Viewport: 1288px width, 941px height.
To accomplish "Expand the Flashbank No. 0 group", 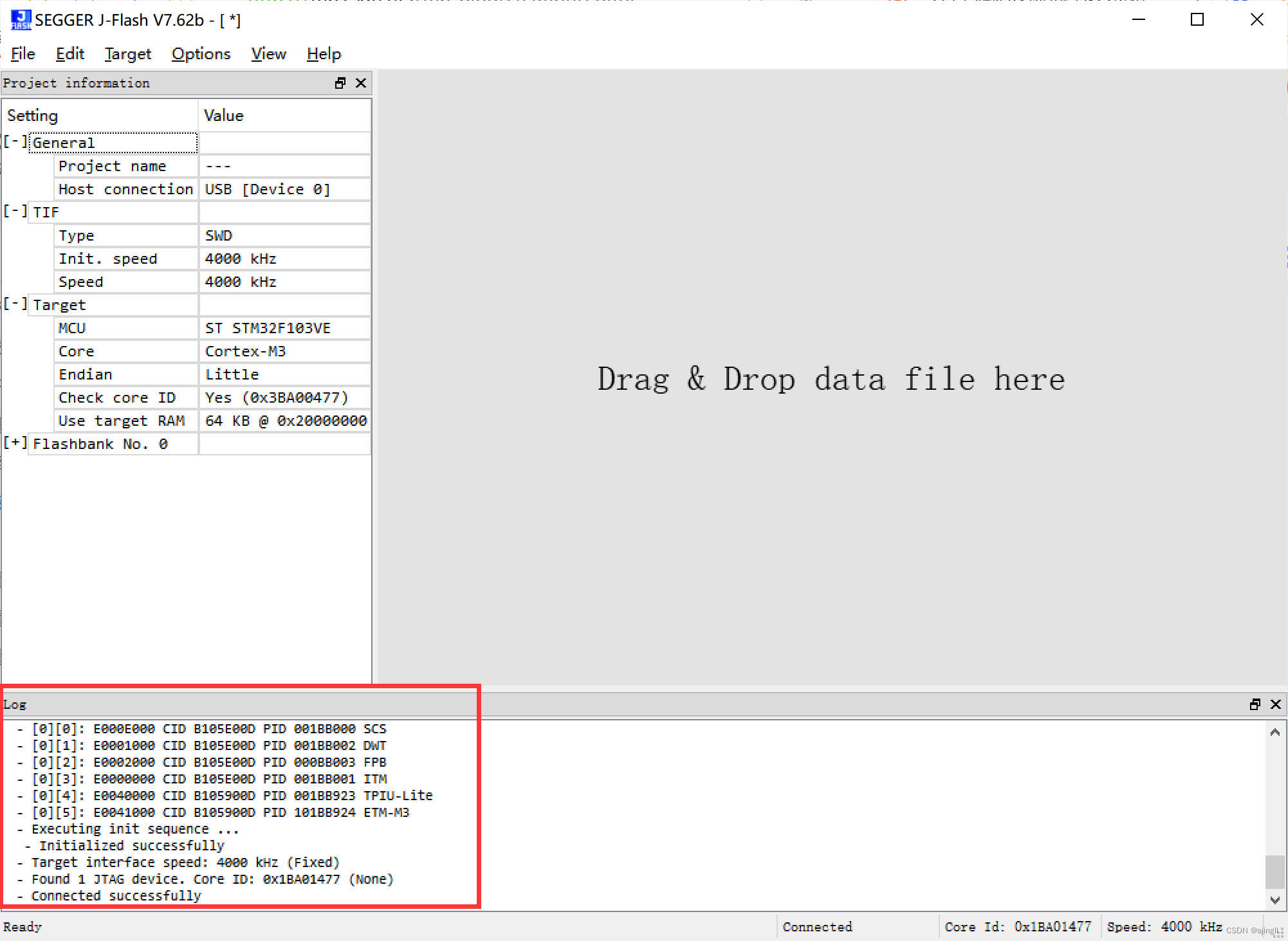I will click(x=15, y=443).
